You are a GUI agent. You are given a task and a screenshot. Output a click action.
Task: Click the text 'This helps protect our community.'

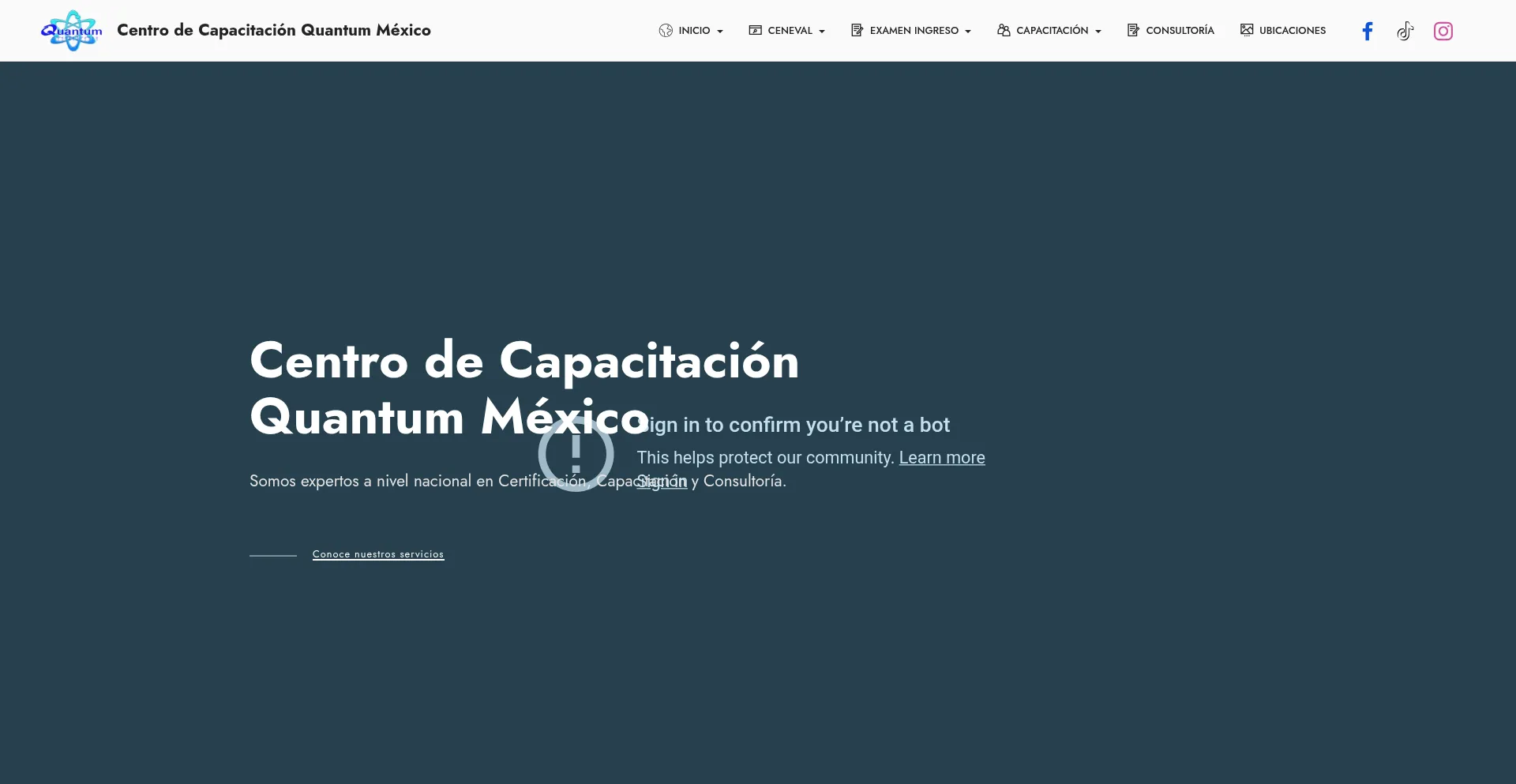click(765, 458)
